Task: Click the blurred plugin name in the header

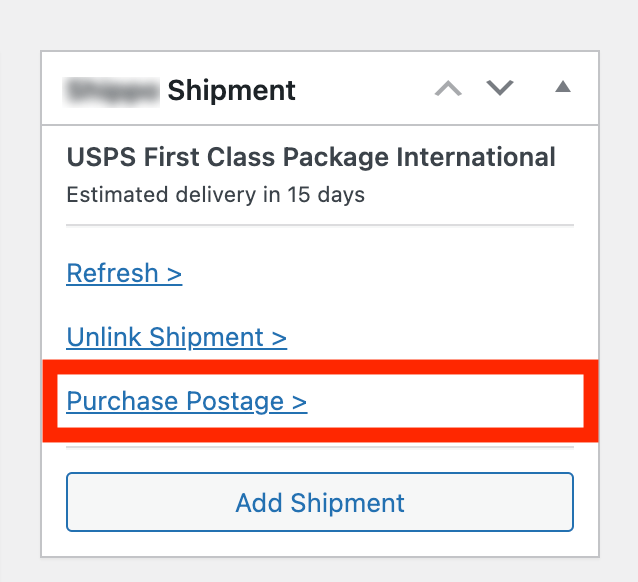Action: (112, 90)
